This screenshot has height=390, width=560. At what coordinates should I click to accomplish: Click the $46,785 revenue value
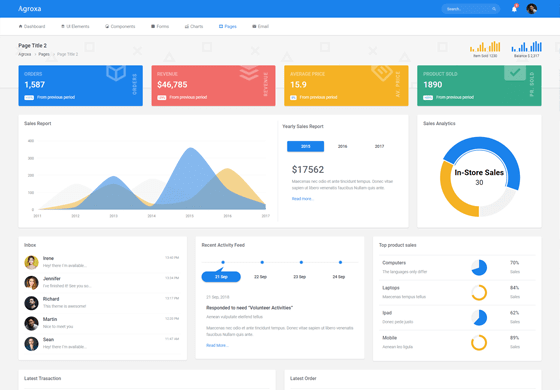[172, 85]
